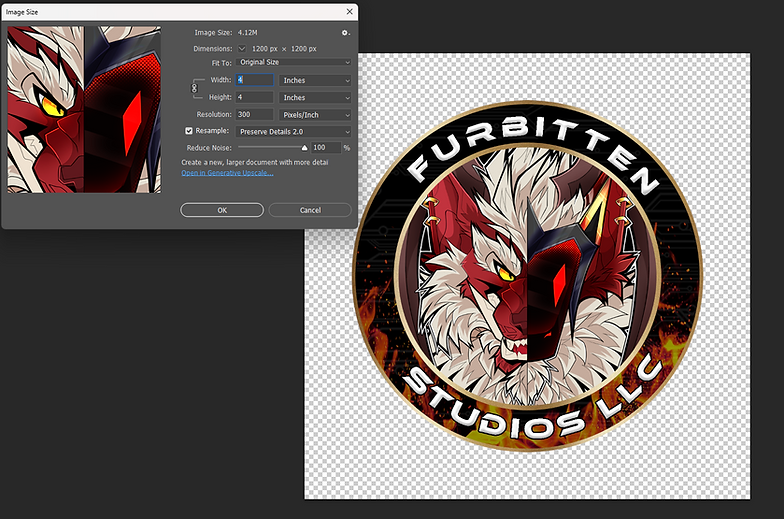Click the Cancel button
The height and width of the screenshot is (519, 784).
coord(310,210)
